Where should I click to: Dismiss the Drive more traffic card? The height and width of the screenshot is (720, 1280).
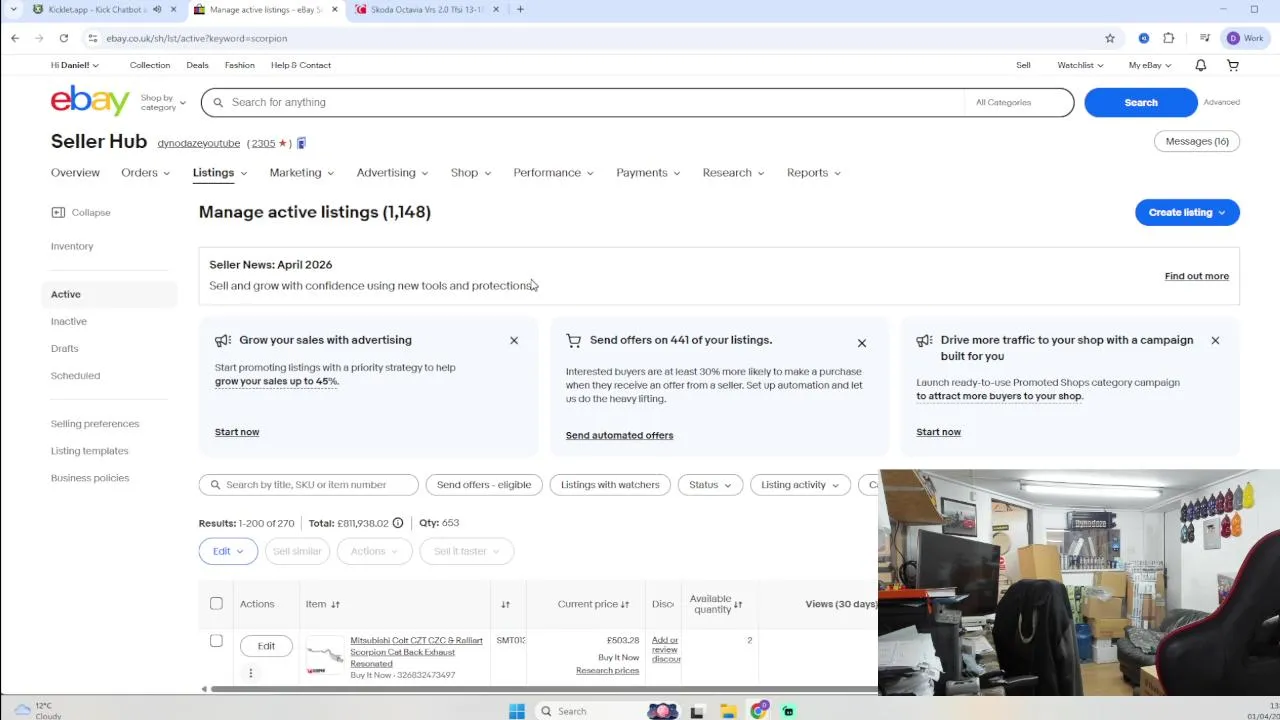pyautogui.click(x=1215, y=341)
